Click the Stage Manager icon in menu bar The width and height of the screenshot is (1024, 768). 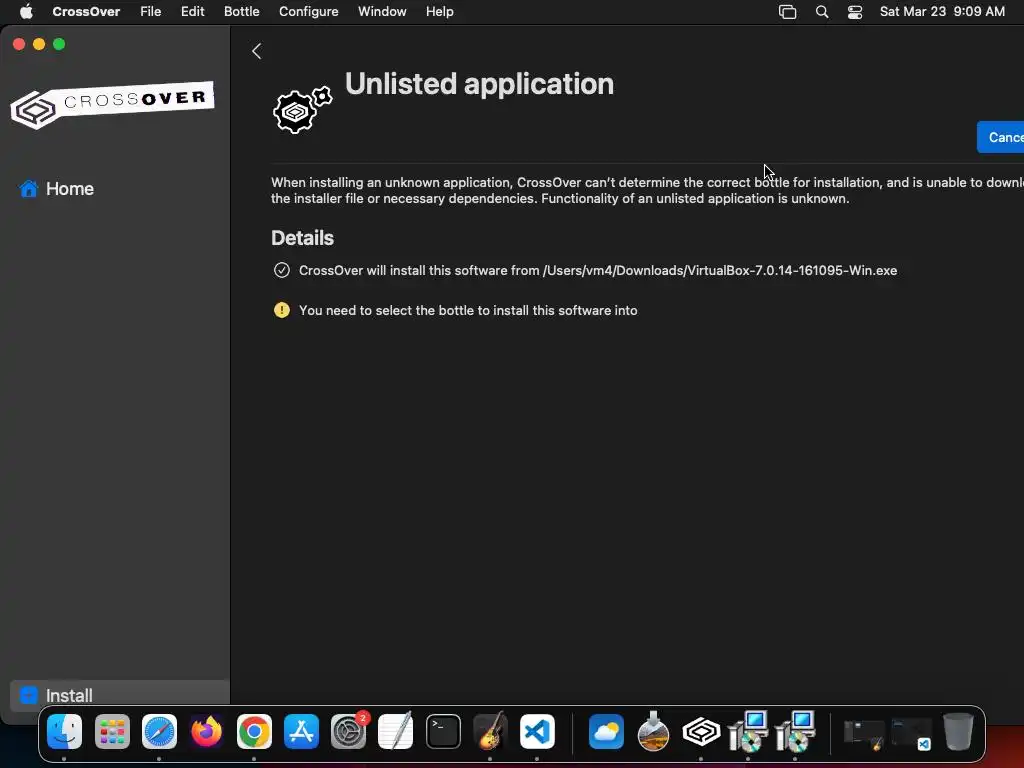pos(788,12)
